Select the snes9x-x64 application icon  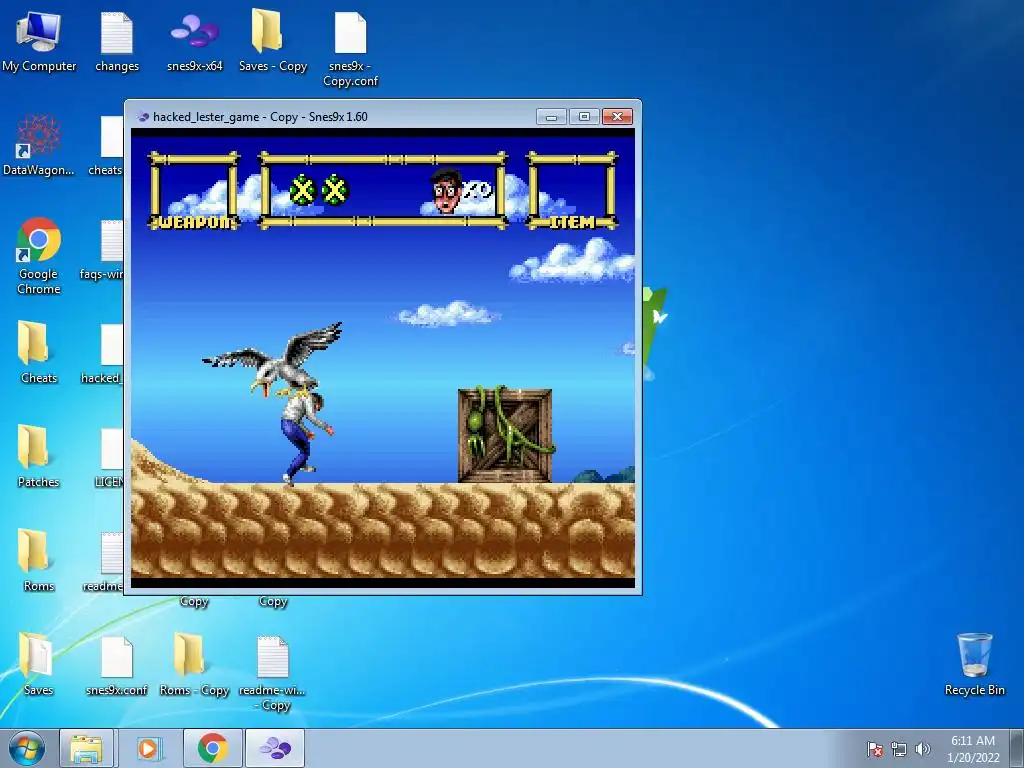pyautogui.click(x=195, y=40)
